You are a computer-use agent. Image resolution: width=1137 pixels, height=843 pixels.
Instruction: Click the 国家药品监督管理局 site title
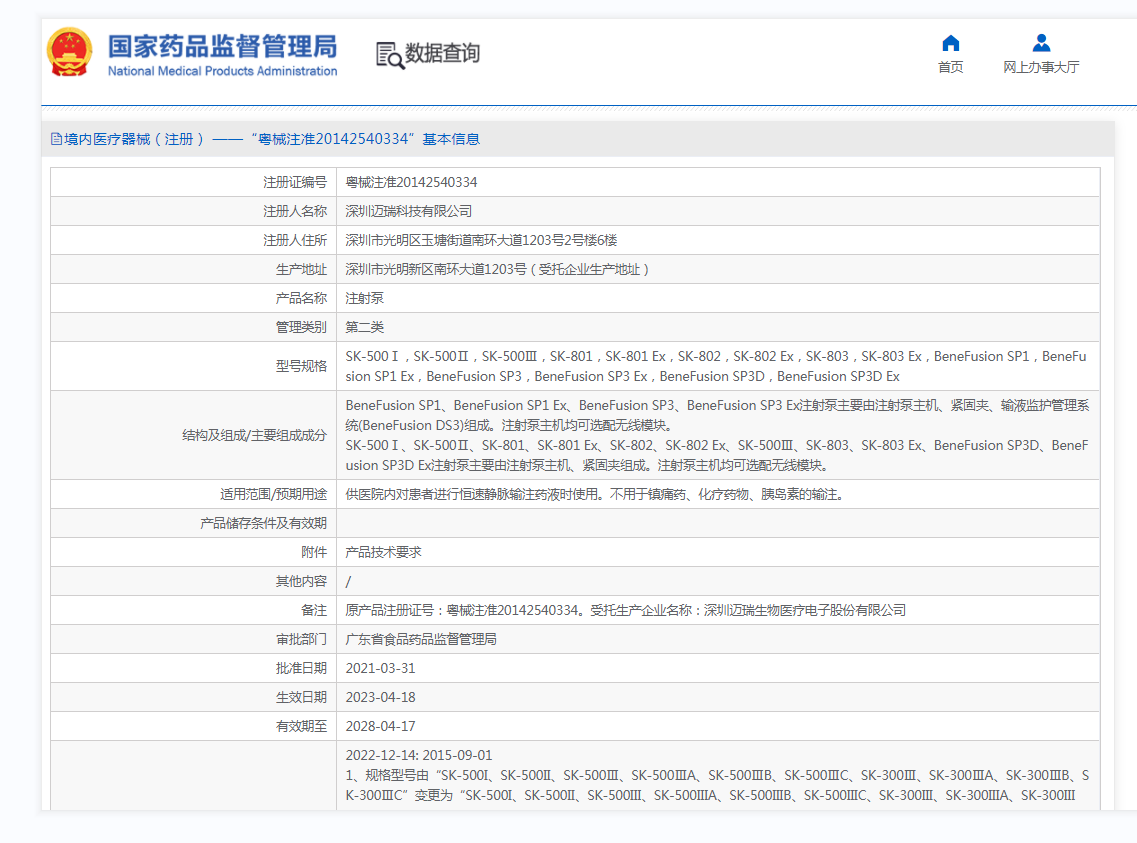[222, 47]
